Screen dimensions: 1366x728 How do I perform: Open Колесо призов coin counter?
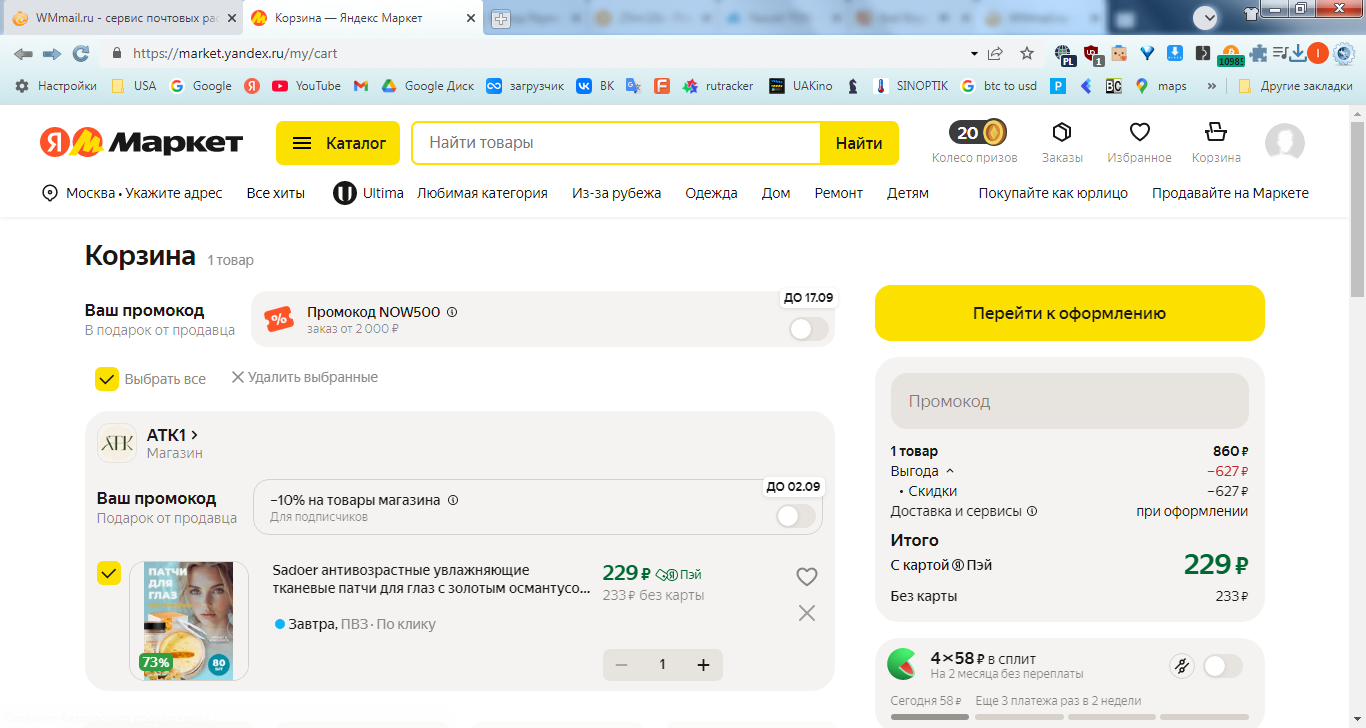pyautogui.click(x=976, y=133)
